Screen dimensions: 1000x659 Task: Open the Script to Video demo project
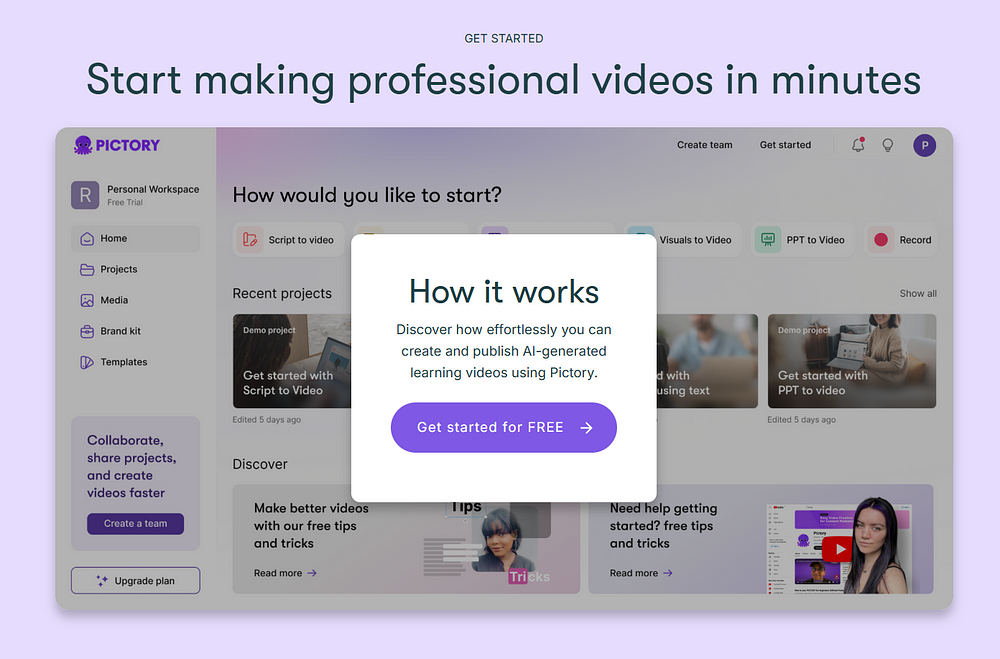(x=292, y=361)
